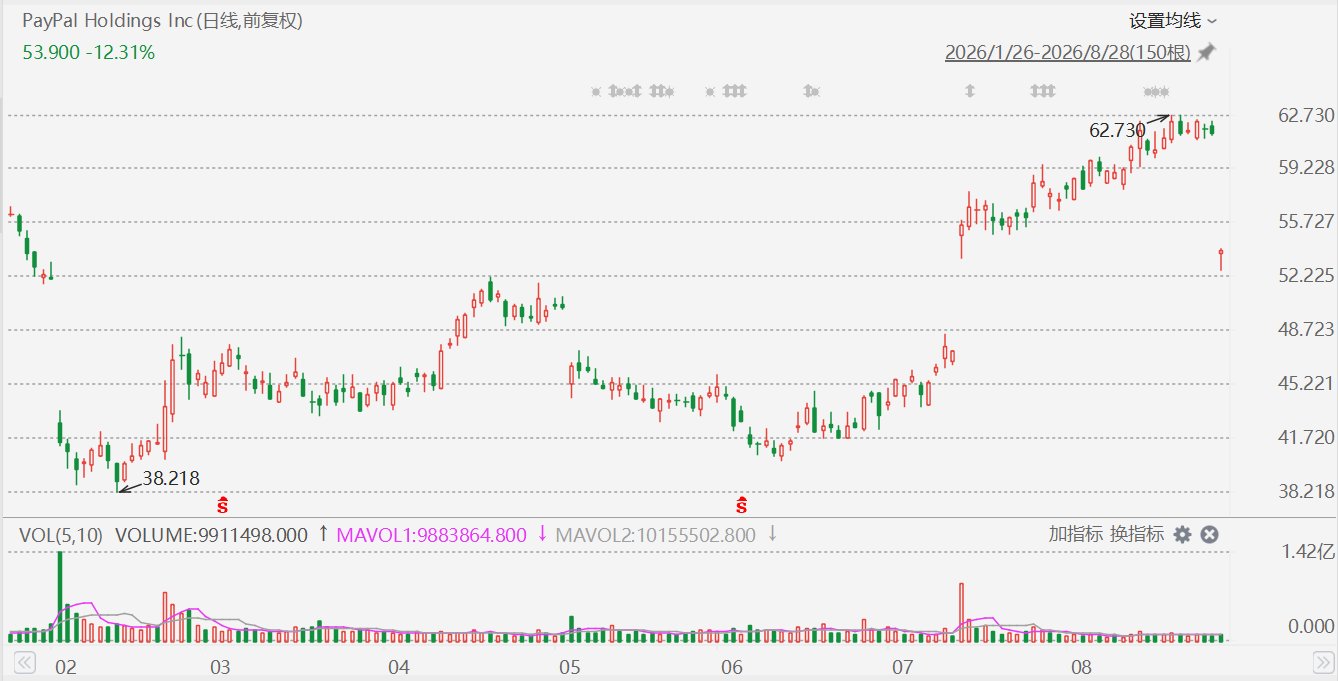
Task: Close the volume indicator panel
Action: click(x=1209, y=535)
